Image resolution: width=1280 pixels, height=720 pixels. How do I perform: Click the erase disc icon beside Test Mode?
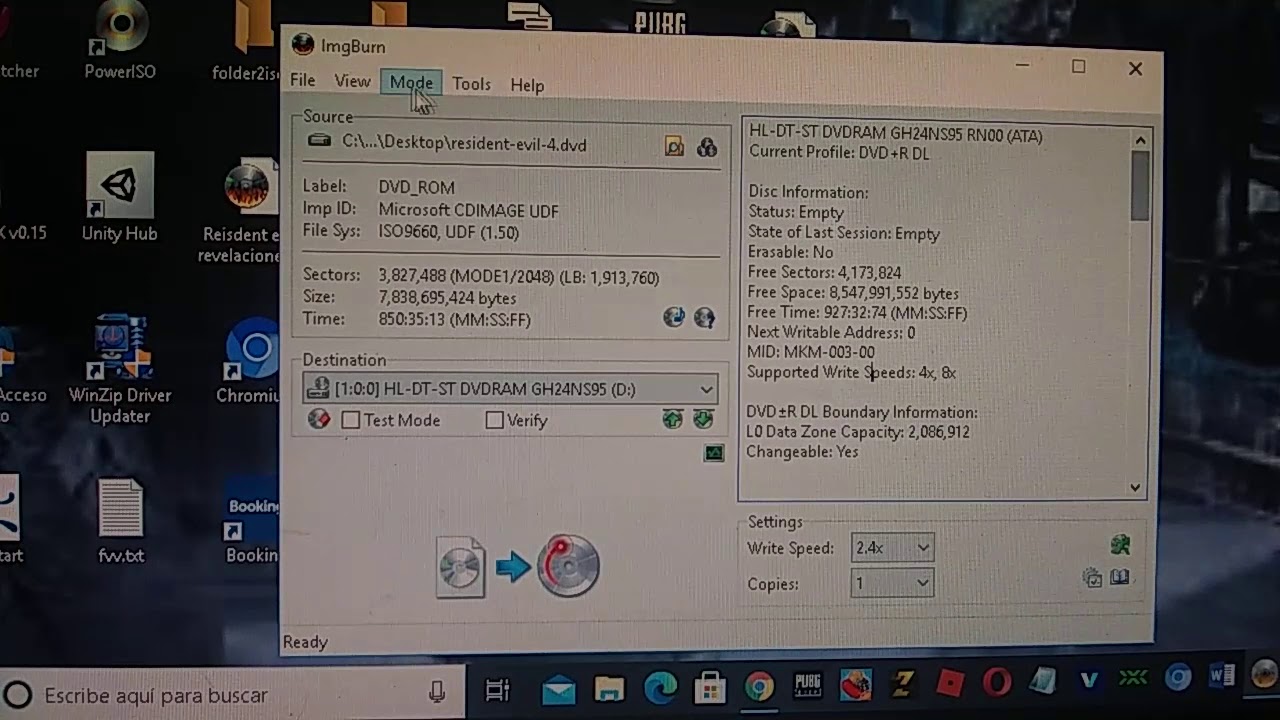pyautogui.click(x=319, y=419)
